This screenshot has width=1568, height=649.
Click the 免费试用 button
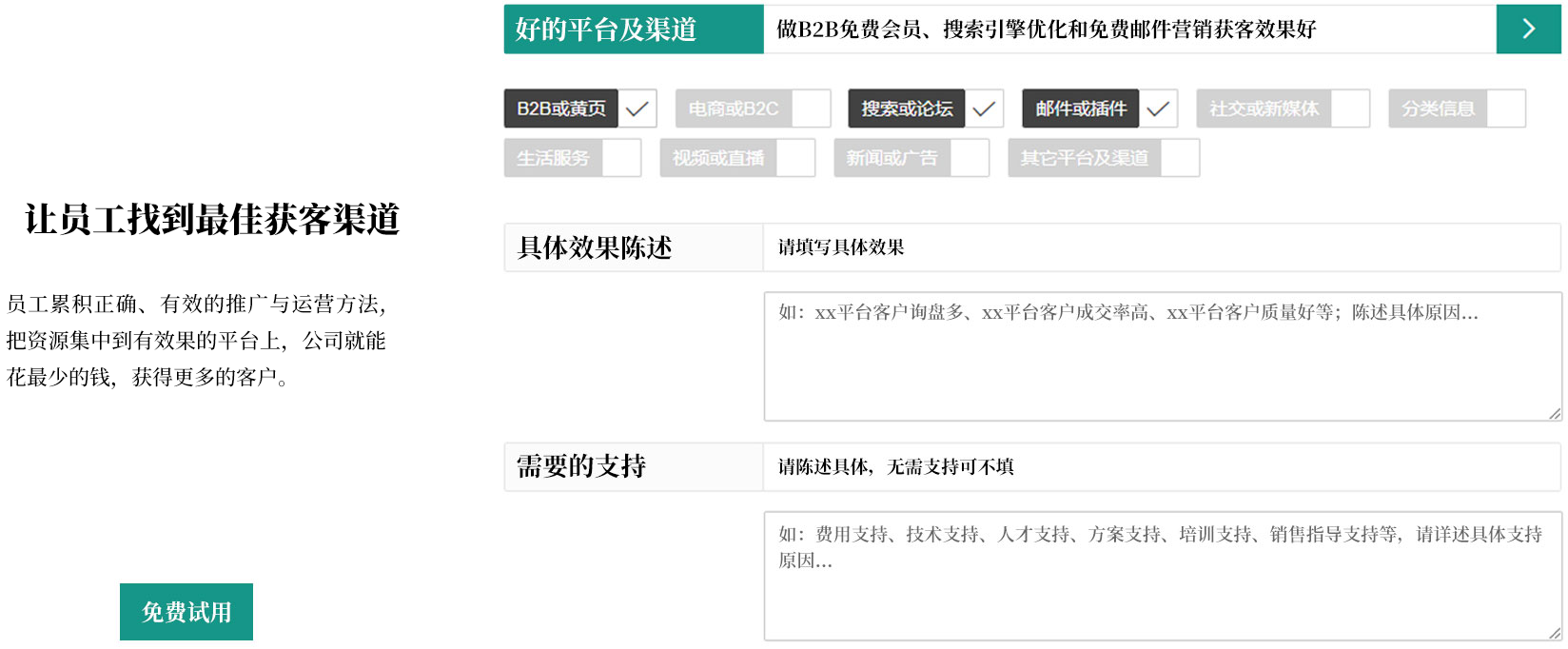click(x=186, y=612)
